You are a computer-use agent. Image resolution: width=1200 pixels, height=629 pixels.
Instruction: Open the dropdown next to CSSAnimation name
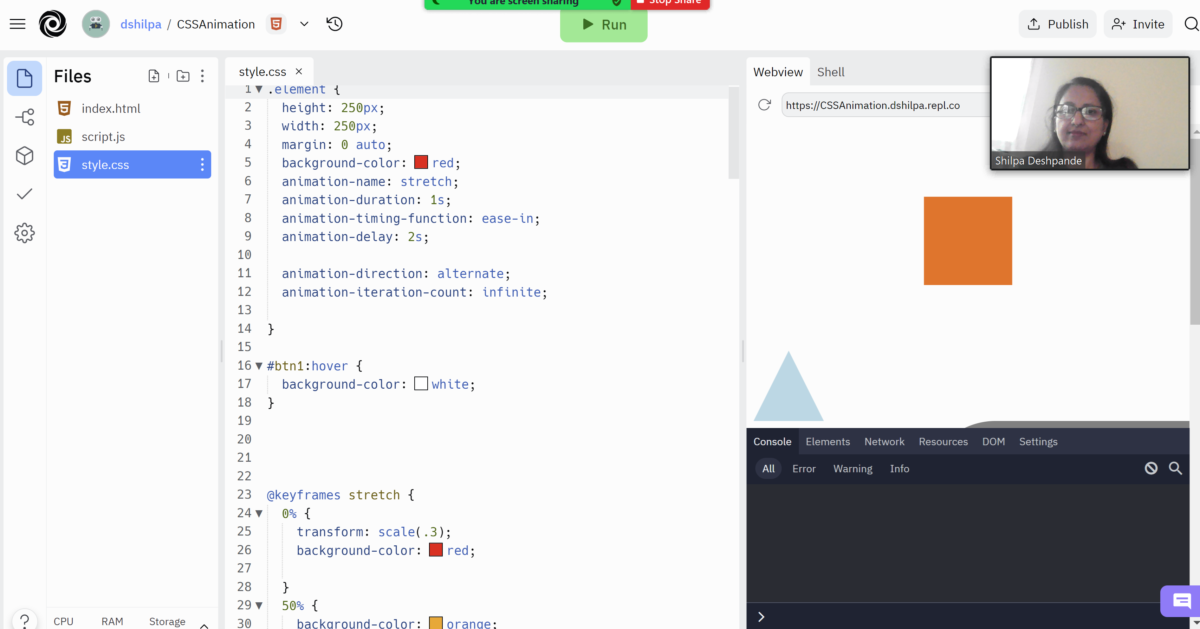[302, 23]
